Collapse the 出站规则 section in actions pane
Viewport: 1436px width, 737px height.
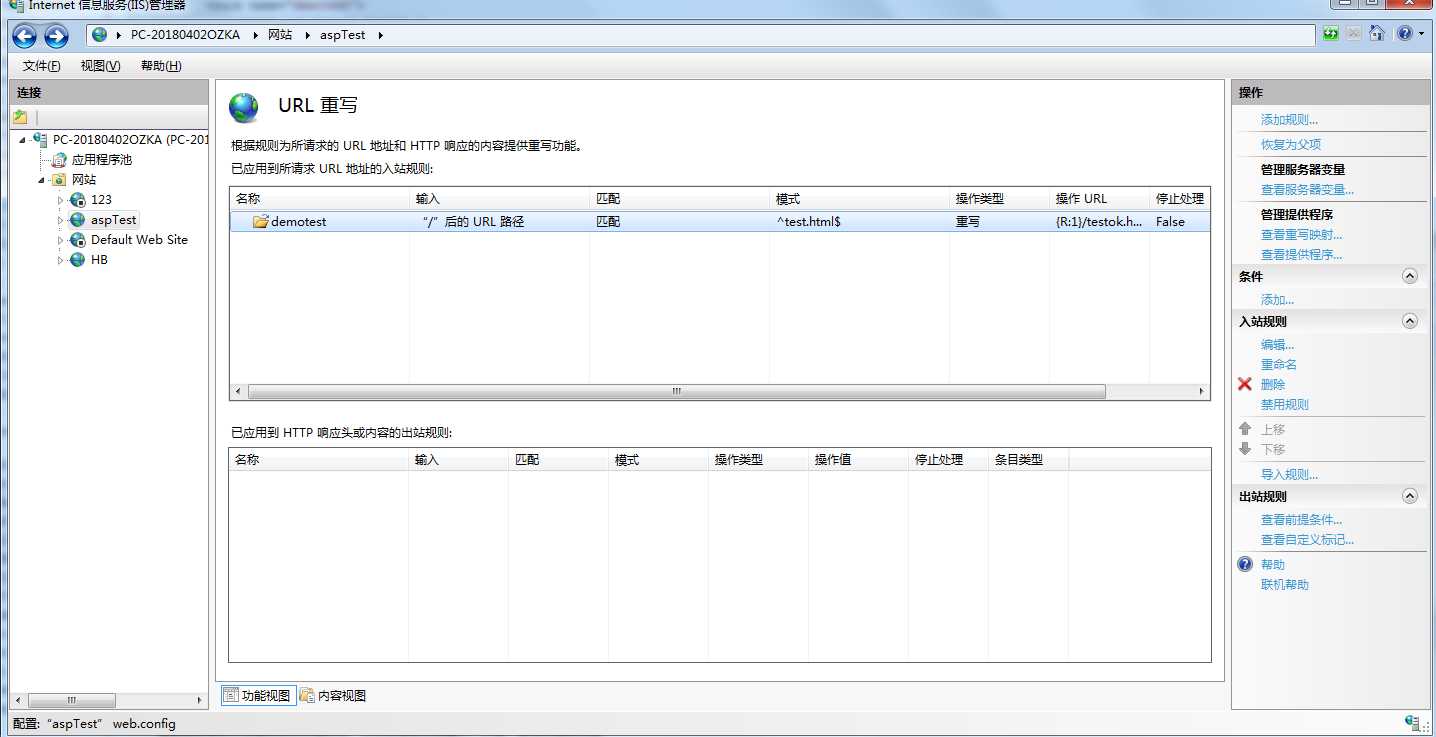click(1410, 496)
